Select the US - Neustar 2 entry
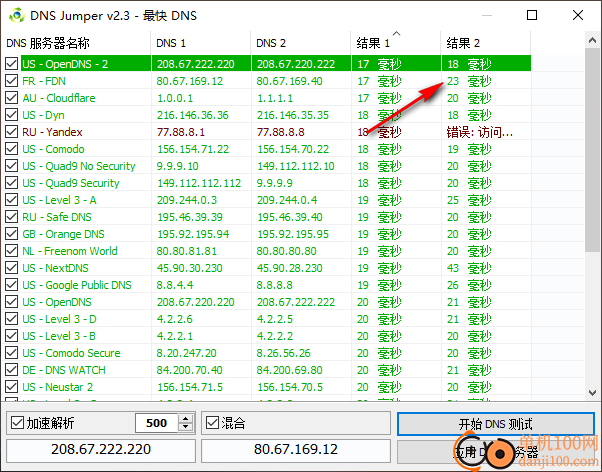This screenshot has height=472, width=602. tap(58, 387)
